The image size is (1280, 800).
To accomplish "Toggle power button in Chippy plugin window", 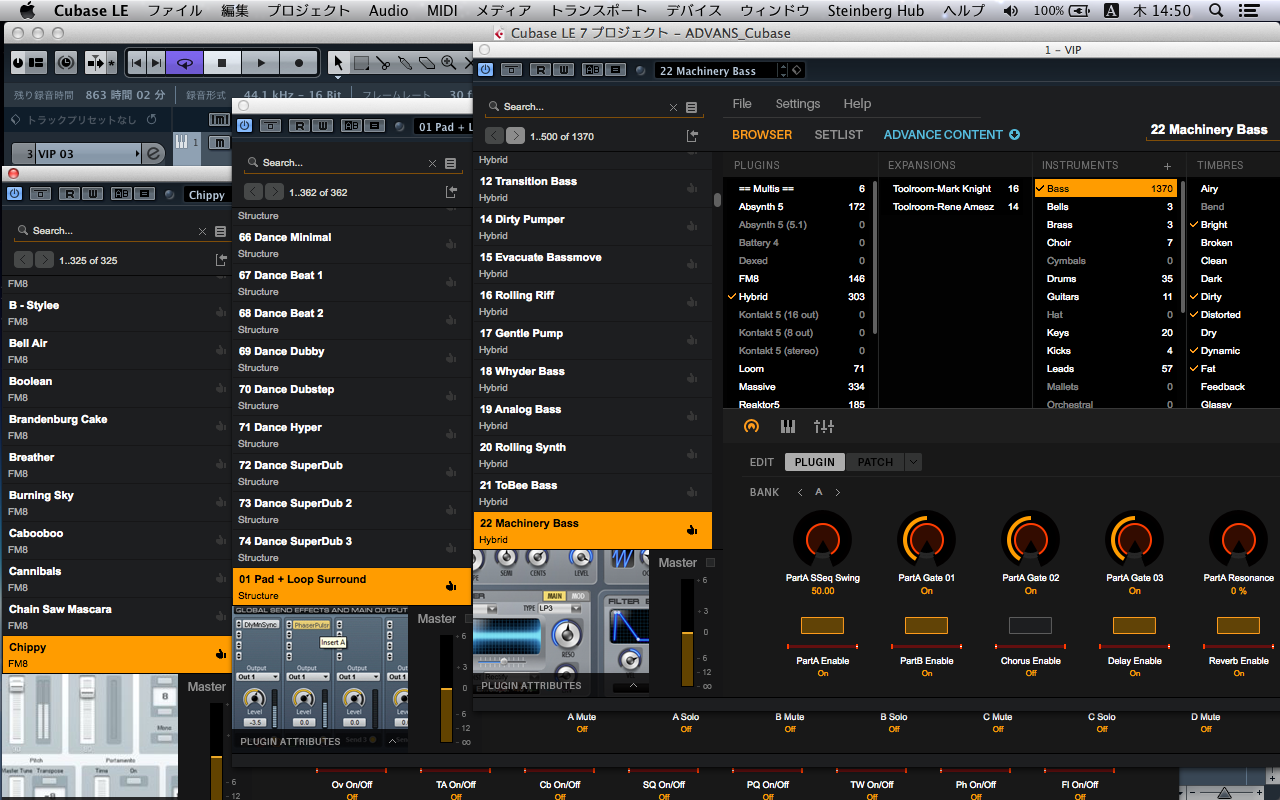I will pyautogui.click(x=13, y=194).
